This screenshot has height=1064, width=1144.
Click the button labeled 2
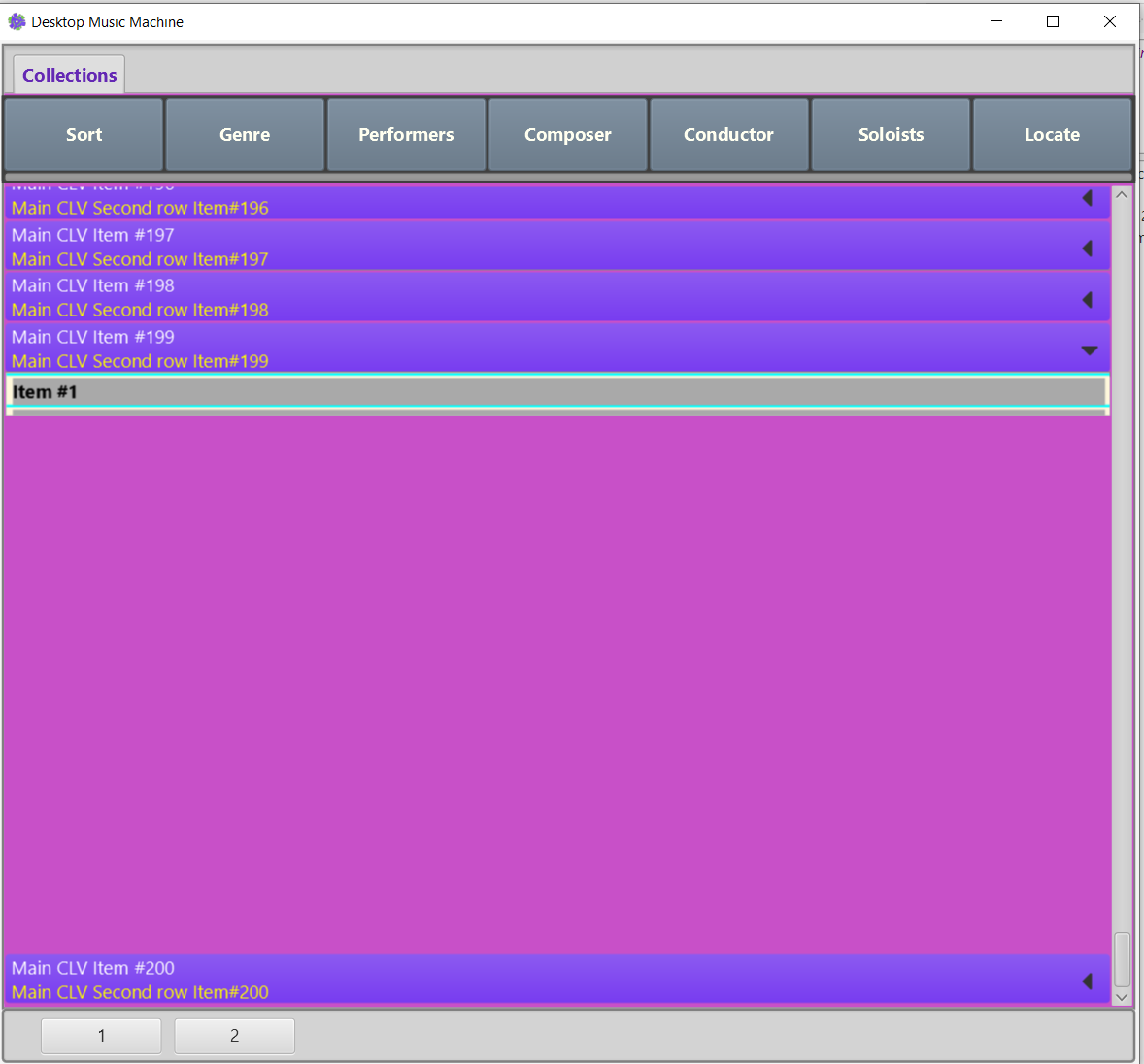(234, 1036)
